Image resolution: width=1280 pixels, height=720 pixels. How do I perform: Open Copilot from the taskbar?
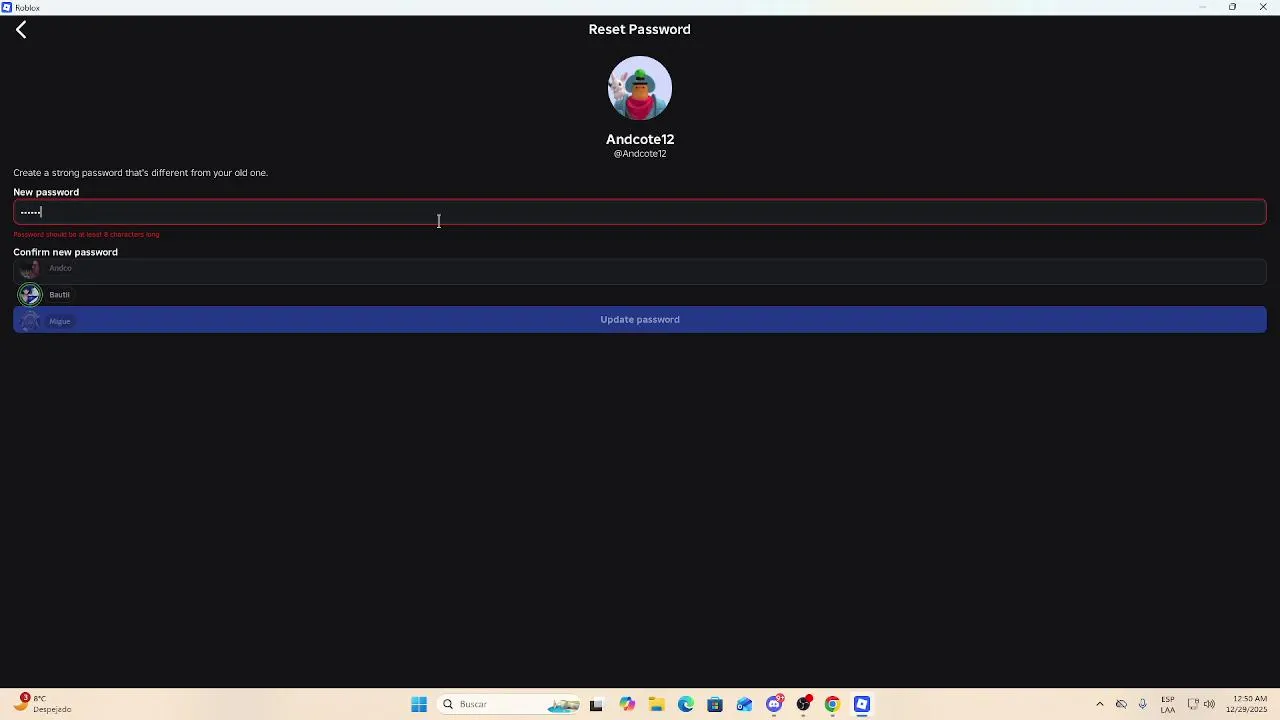click(627, 705)
